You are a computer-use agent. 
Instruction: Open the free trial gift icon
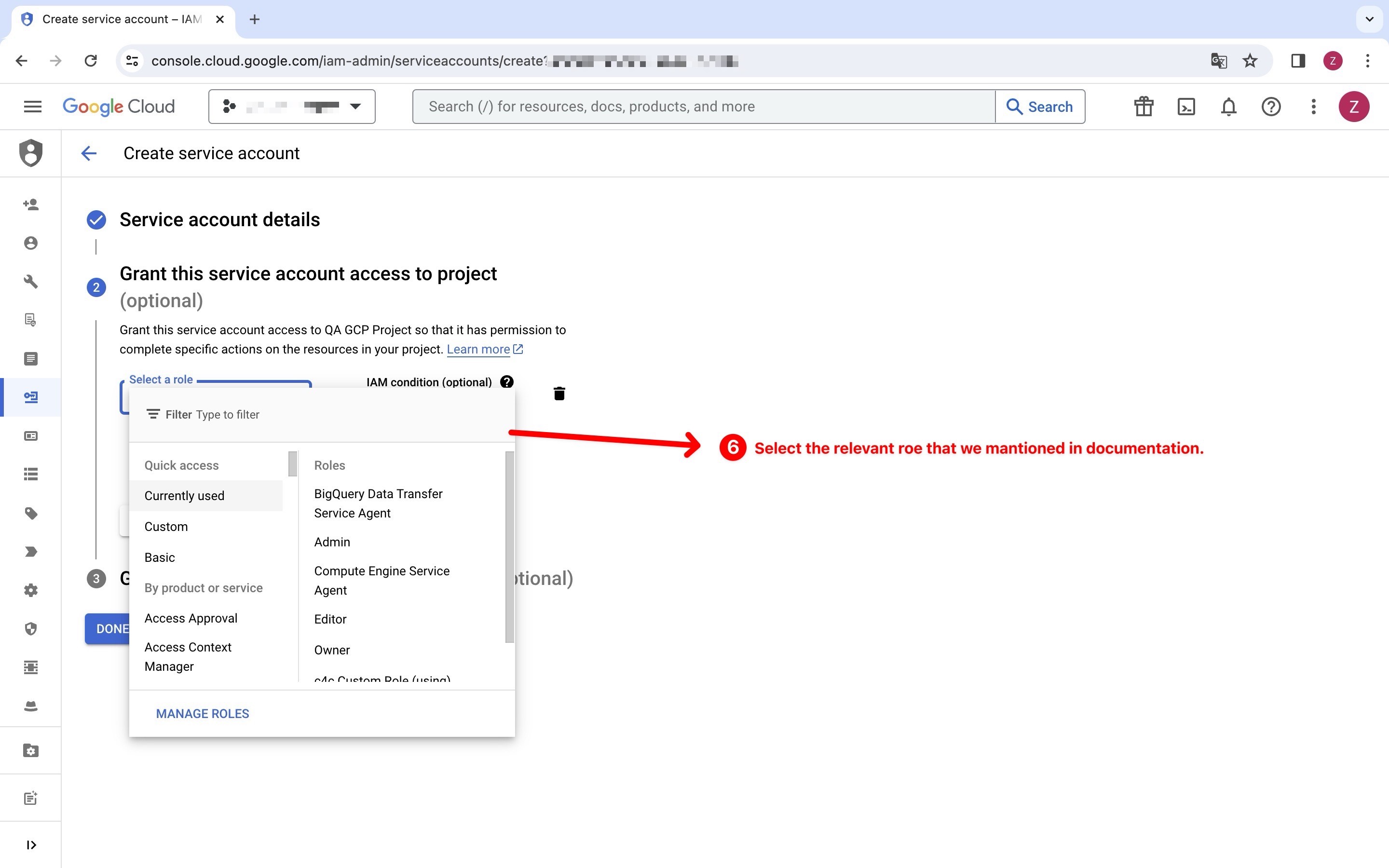click(1144, 106)
